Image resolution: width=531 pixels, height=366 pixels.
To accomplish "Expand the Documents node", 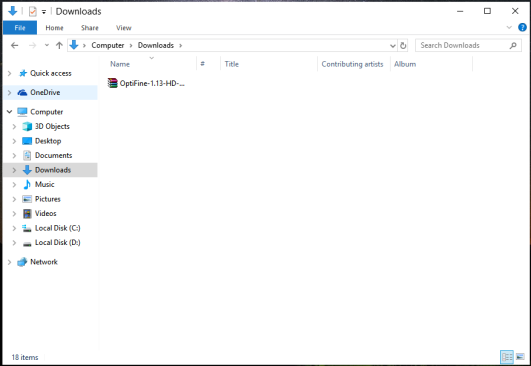I will 14,155.
